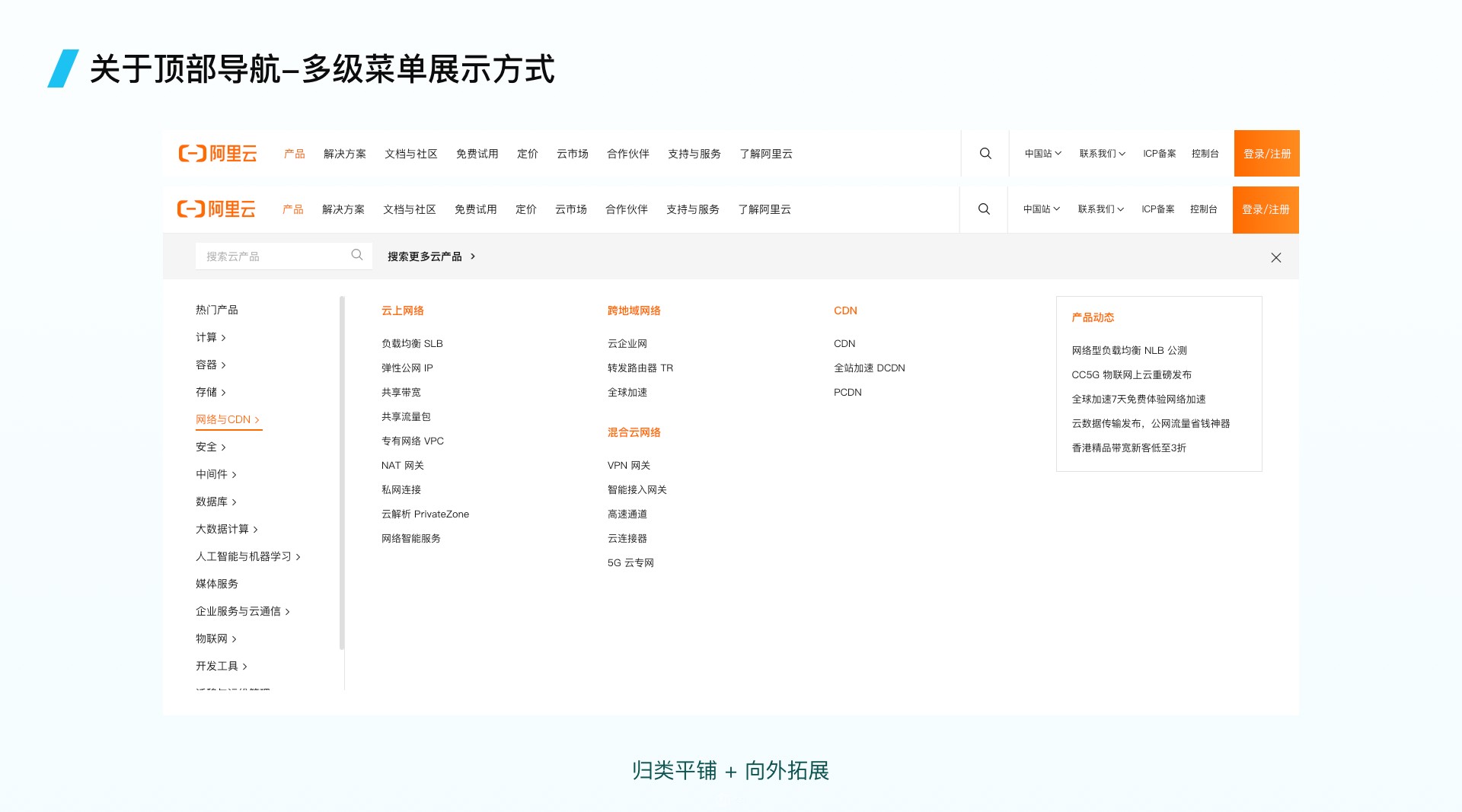Select 免费试用 menu in the upper nav bar
Viewport: 1462px width, 812px height.
pyautogui.click(x=477, y=154)
